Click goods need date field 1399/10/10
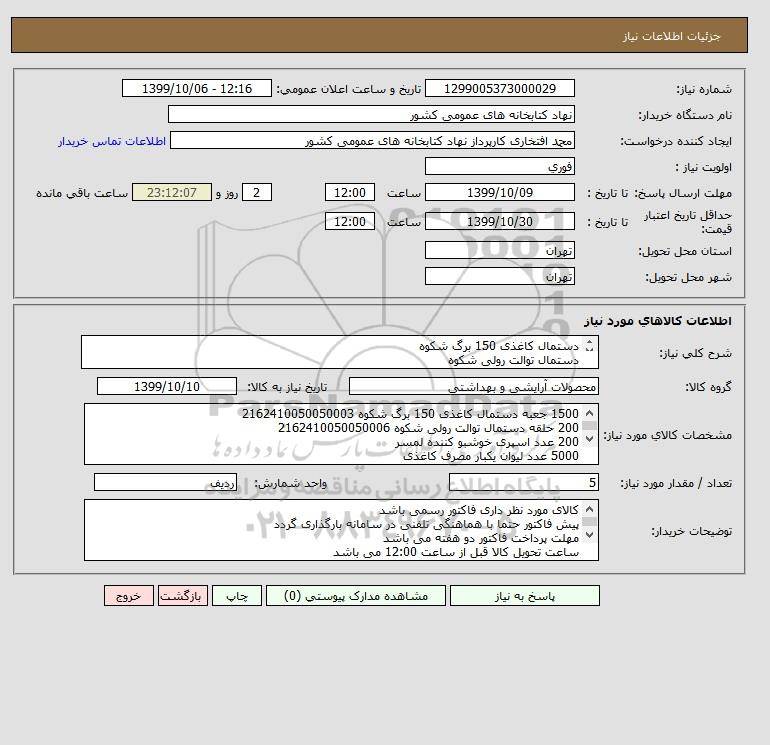This screenshot has width=770, height=745. [x=167, y=386]
